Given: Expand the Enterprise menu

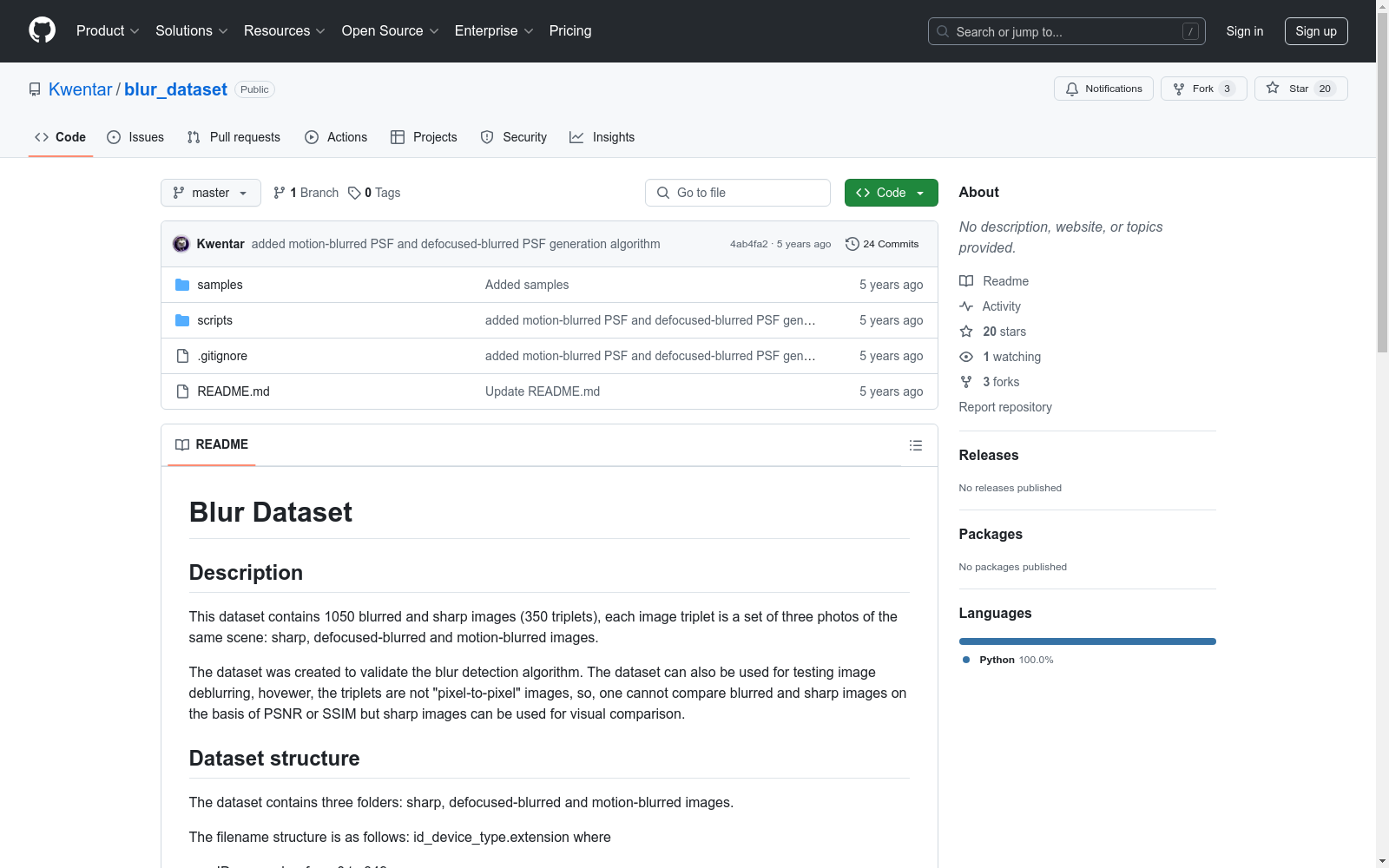Looking at the screenshot, I should 494,31.
